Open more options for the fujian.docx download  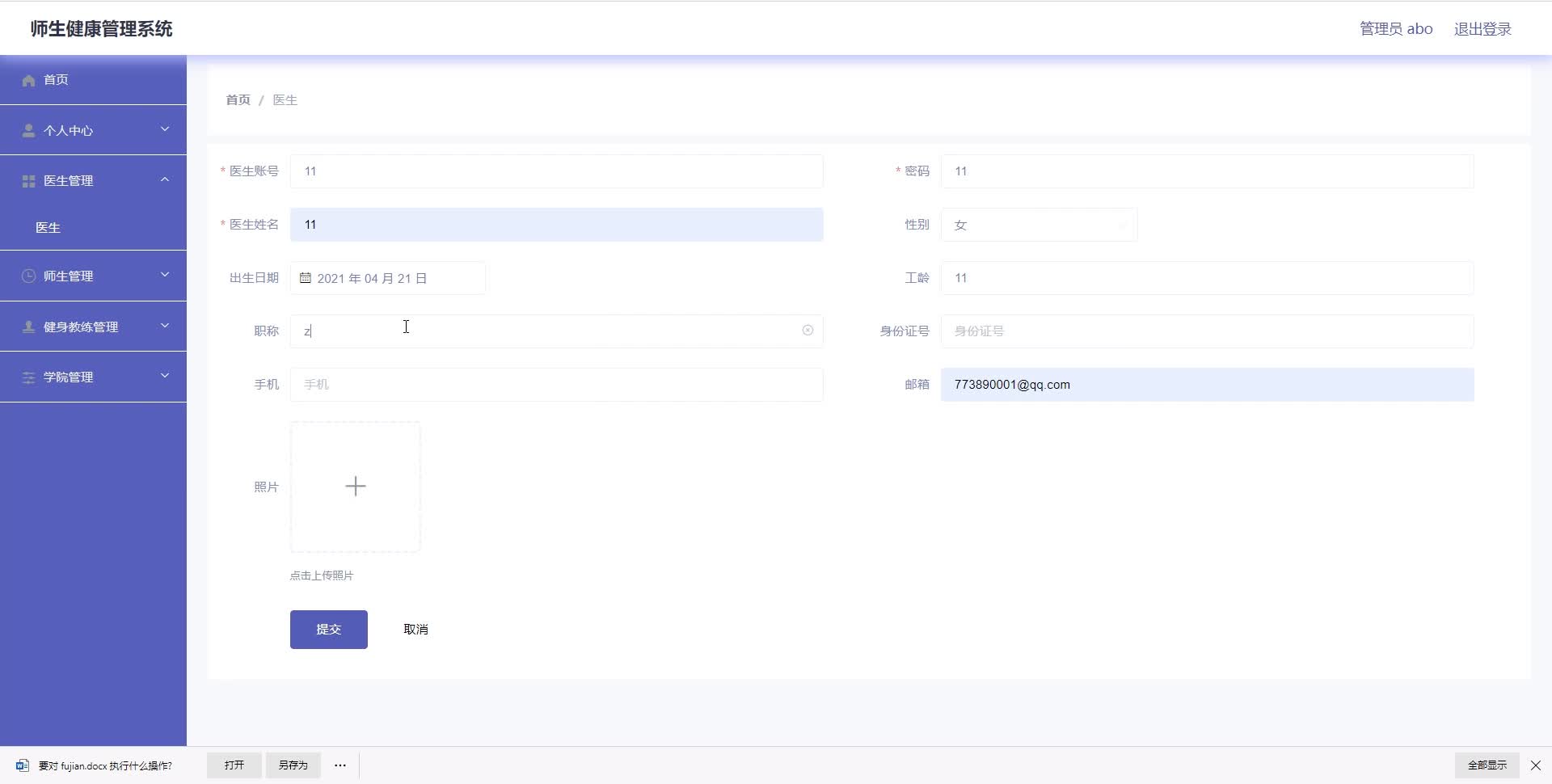(x=340, y=765)
